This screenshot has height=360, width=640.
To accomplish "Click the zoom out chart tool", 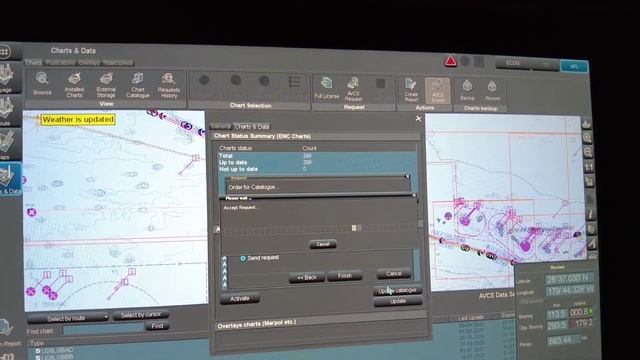I will [x=588, y=152].
